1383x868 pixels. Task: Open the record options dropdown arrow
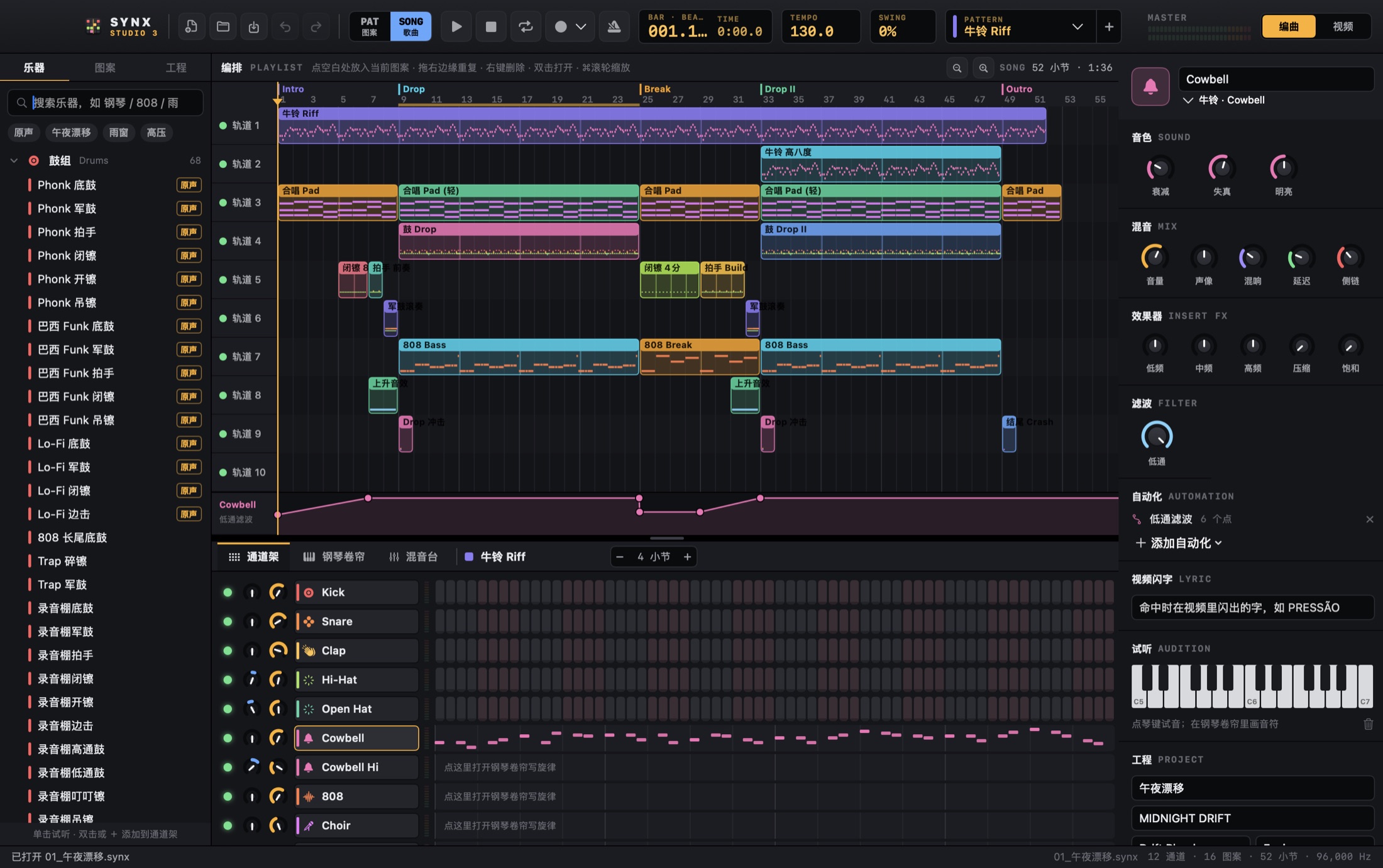pyautogui.click(x=581, y=26)
